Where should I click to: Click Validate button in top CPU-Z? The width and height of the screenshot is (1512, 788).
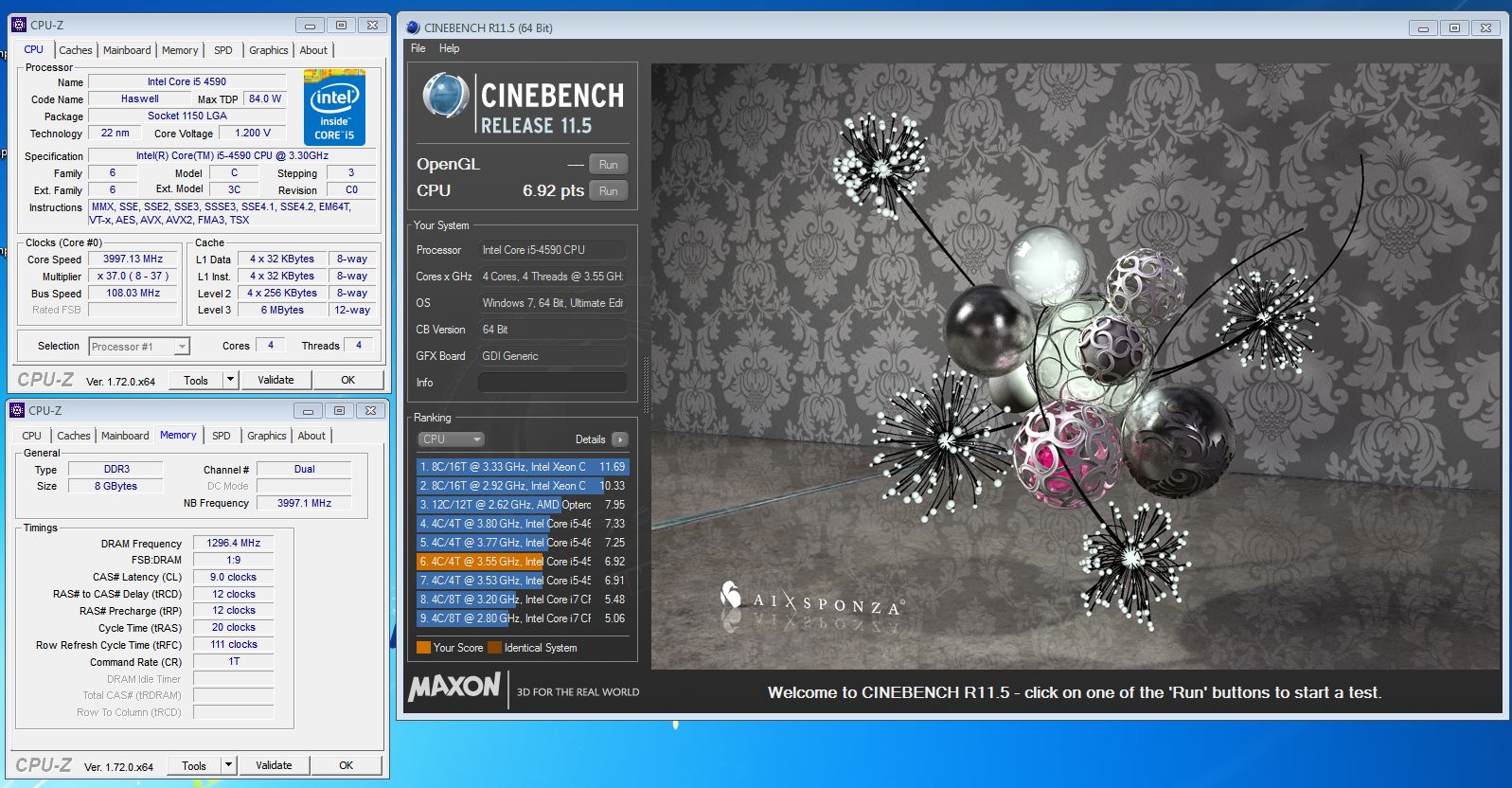pyautogui.click(x=276, y=380)
